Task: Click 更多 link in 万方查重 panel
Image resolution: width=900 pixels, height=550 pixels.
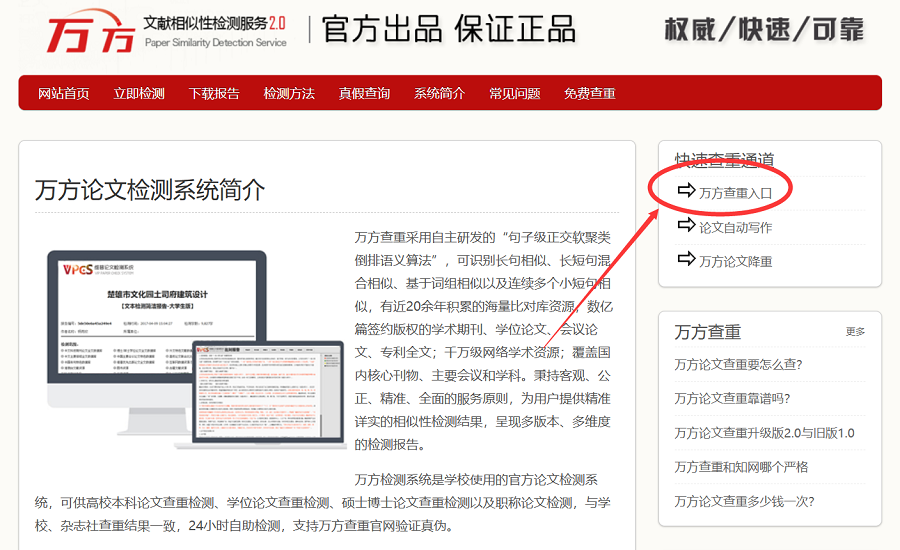Action: [x=855, y=332]
